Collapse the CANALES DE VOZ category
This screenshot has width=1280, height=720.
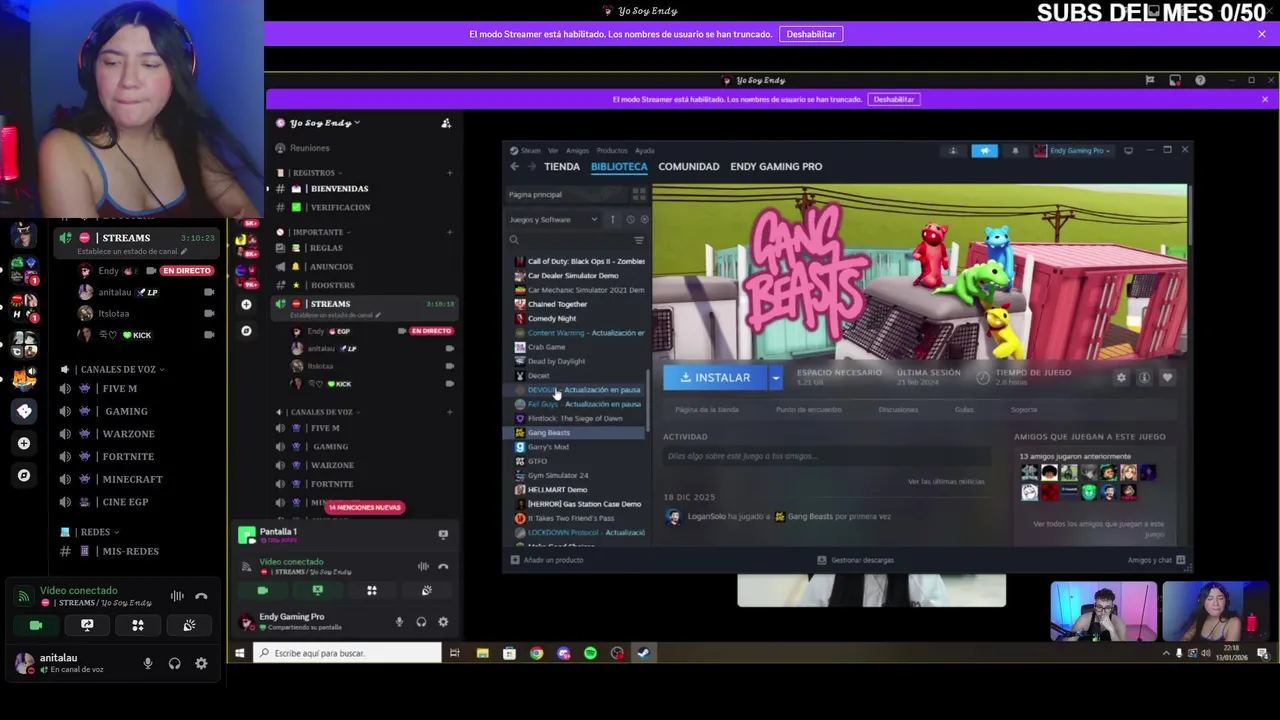point(118,370)
